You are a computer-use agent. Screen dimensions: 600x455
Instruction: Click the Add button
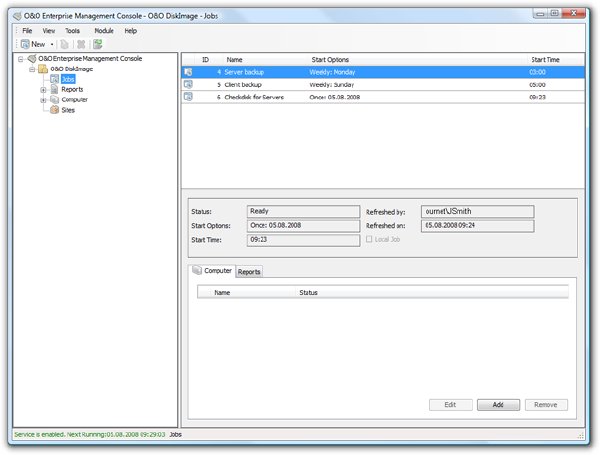[x=498, y=405]
